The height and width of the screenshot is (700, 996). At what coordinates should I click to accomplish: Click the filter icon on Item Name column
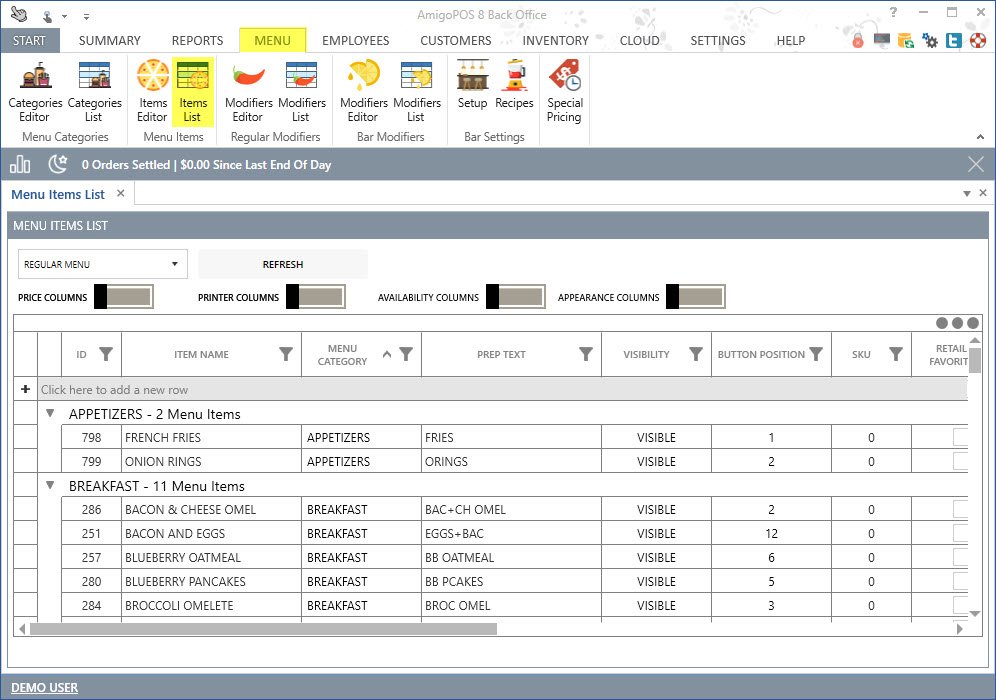[286, 354]
